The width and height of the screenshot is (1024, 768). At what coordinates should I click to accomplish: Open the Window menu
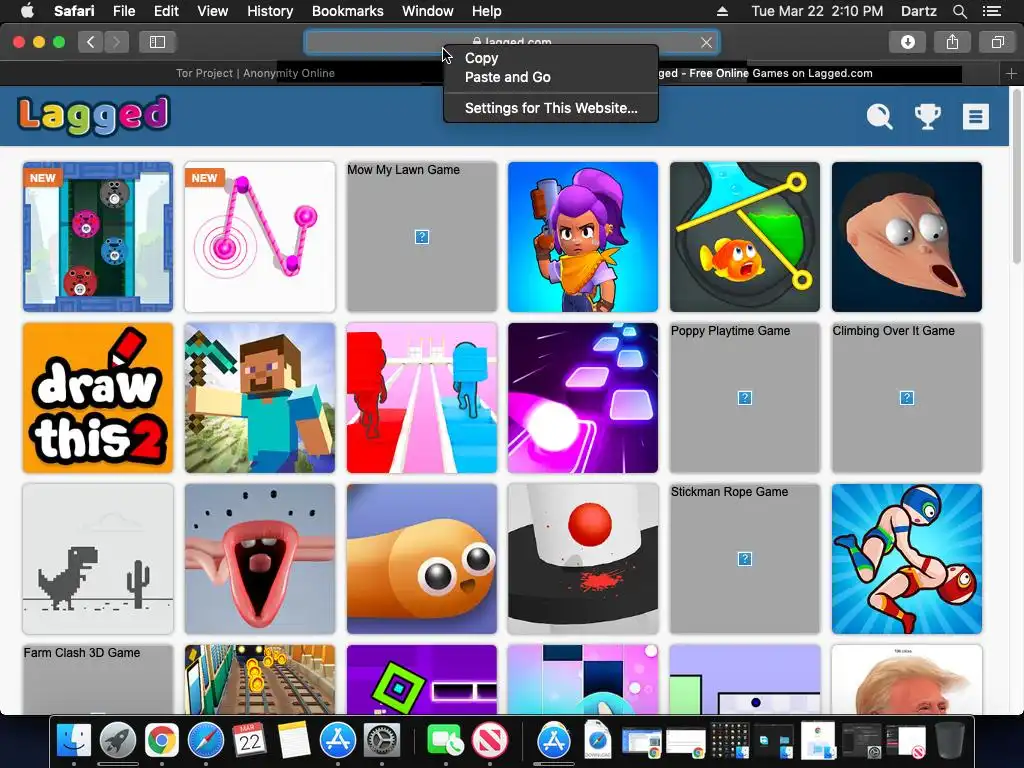click(x=428, y=11)
